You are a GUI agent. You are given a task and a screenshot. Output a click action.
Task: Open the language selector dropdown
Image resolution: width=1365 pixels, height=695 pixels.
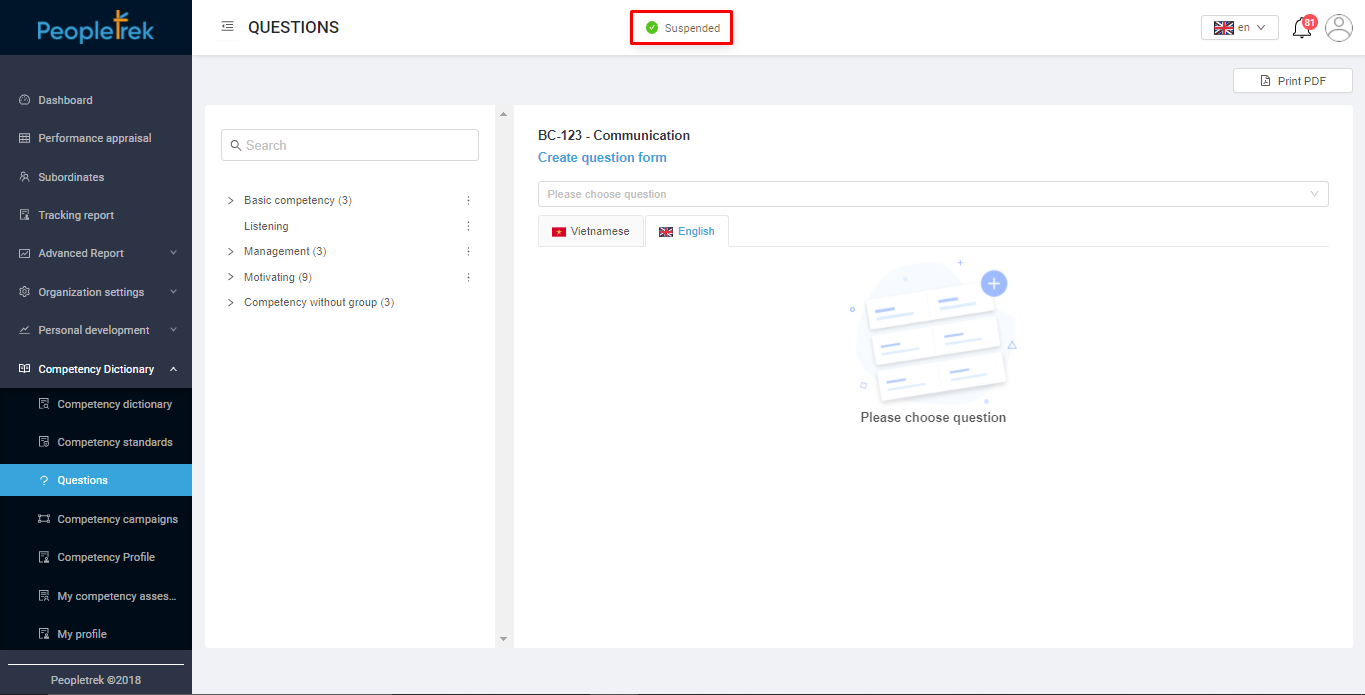tap(1240, 28)
